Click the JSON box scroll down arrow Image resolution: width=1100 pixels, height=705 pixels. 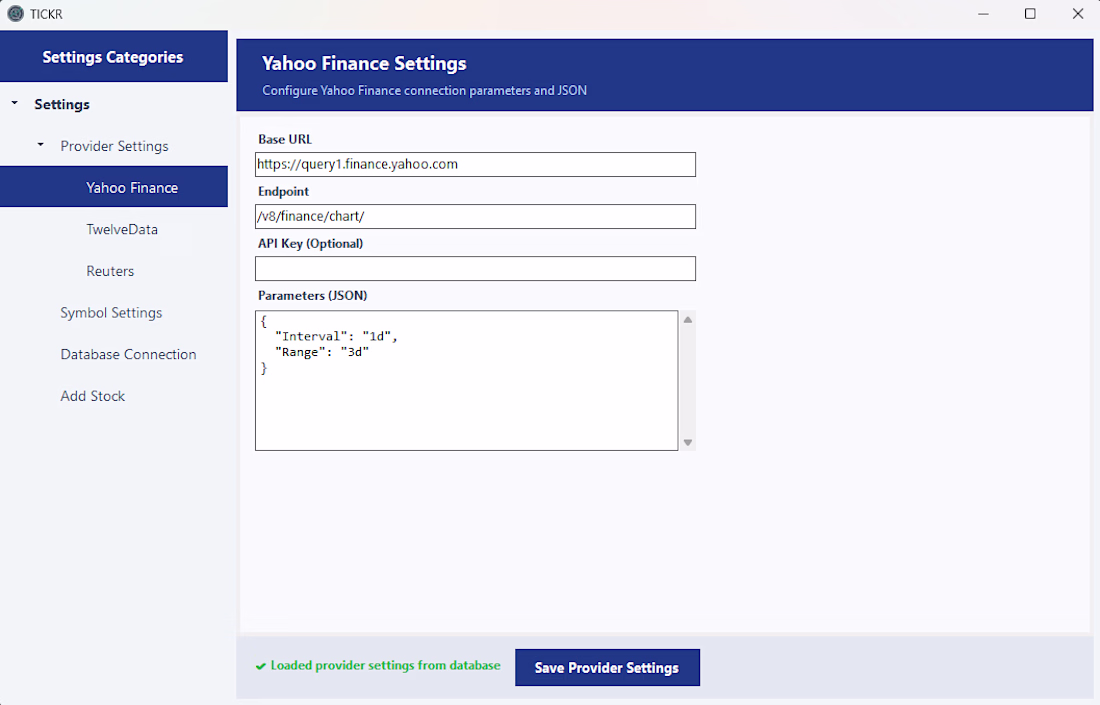pyautogui.click(x=688, y=442)
